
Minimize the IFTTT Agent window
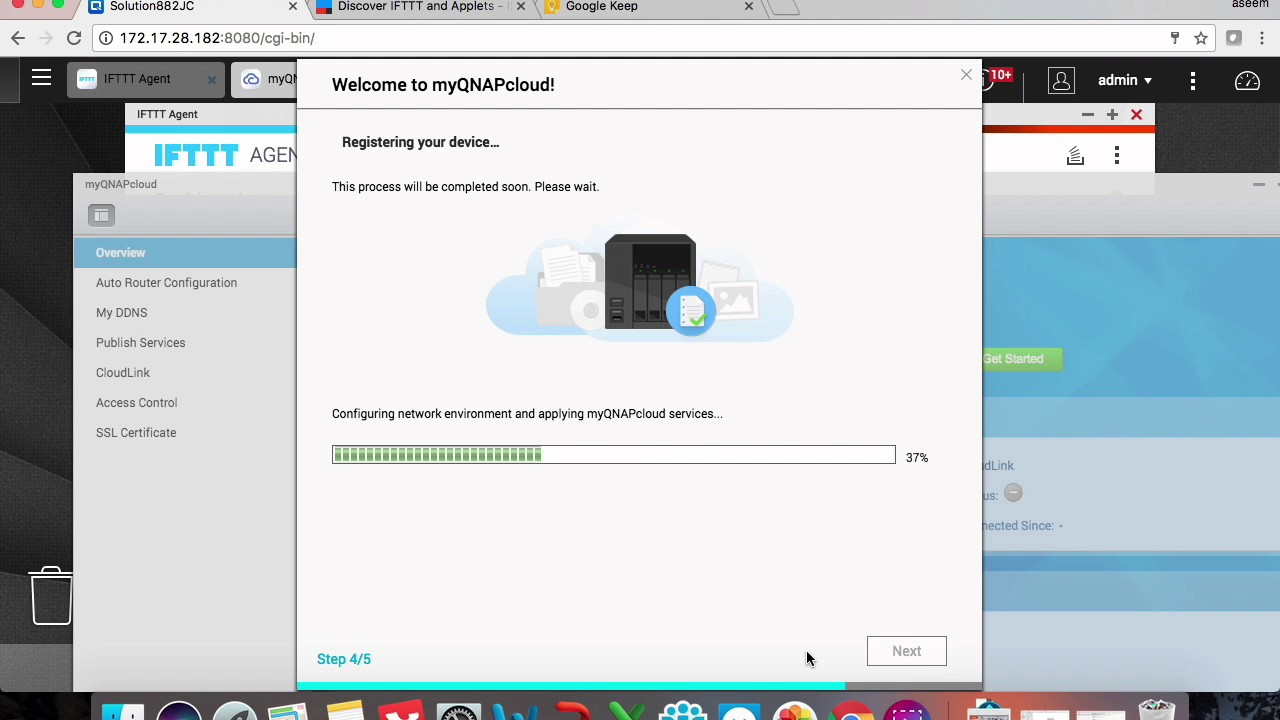[x=1088, y=115]
